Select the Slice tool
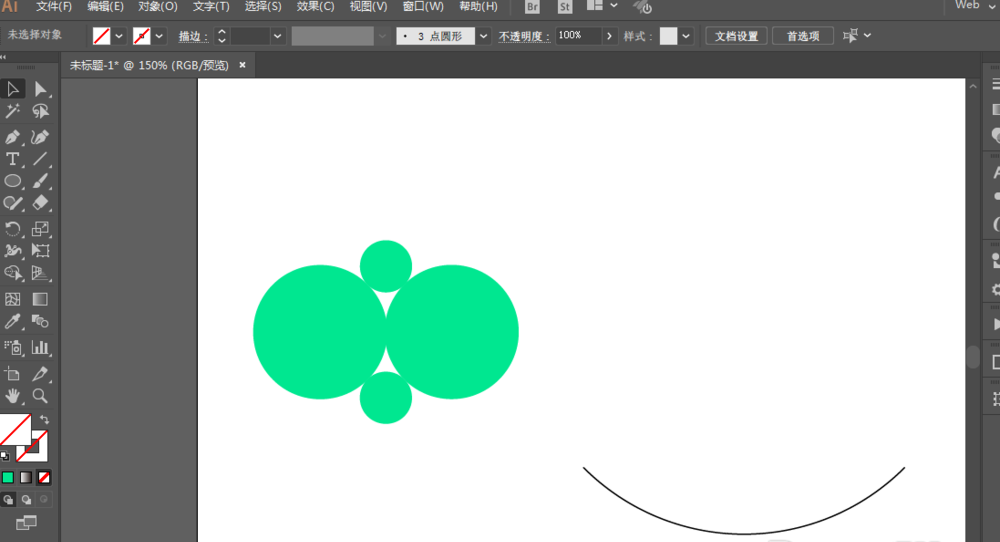 40,374
